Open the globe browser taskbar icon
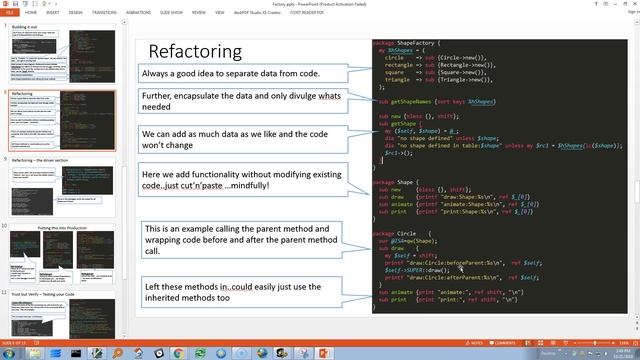The image size is (640, 360). click(261, 353)
